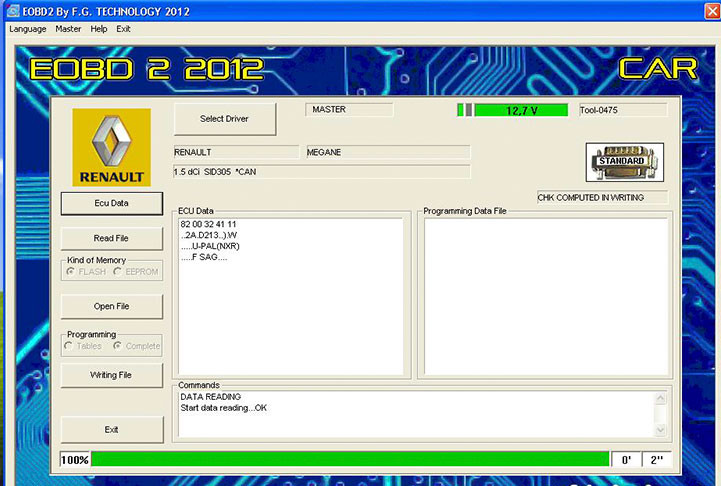The width and height of the screenshot is (721, 486).
Task: Open the Exit menu in menu bar
Action: [123, 29]
